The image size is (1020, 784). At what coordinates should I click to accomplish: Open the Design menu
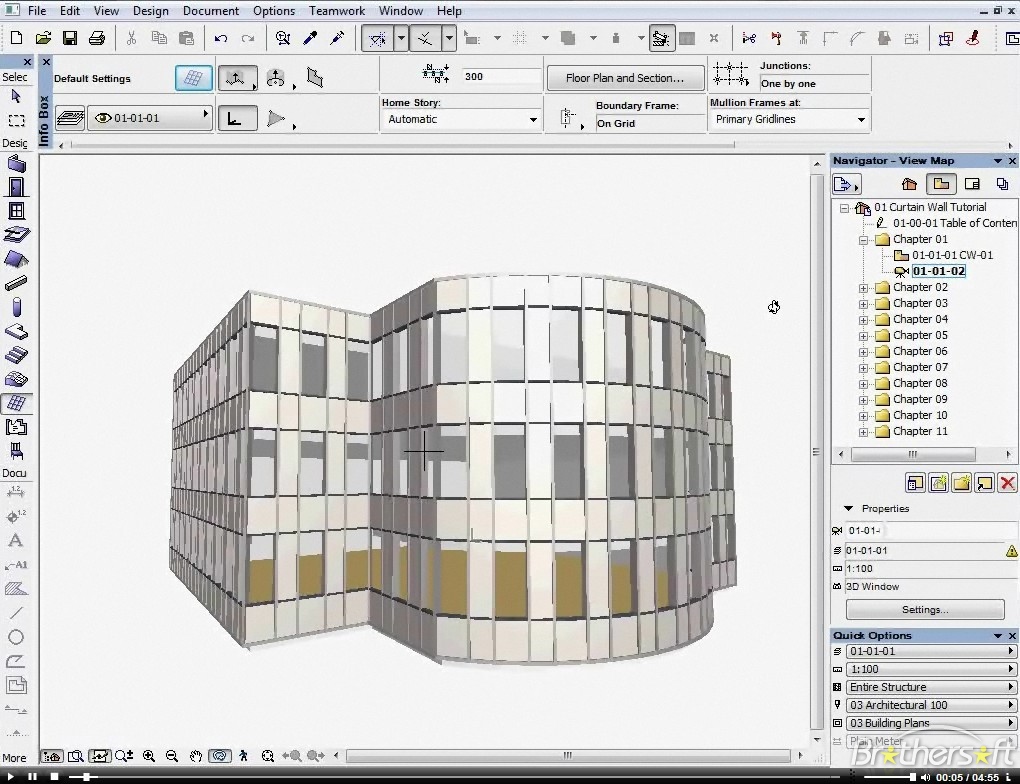(x=150, y=11)
